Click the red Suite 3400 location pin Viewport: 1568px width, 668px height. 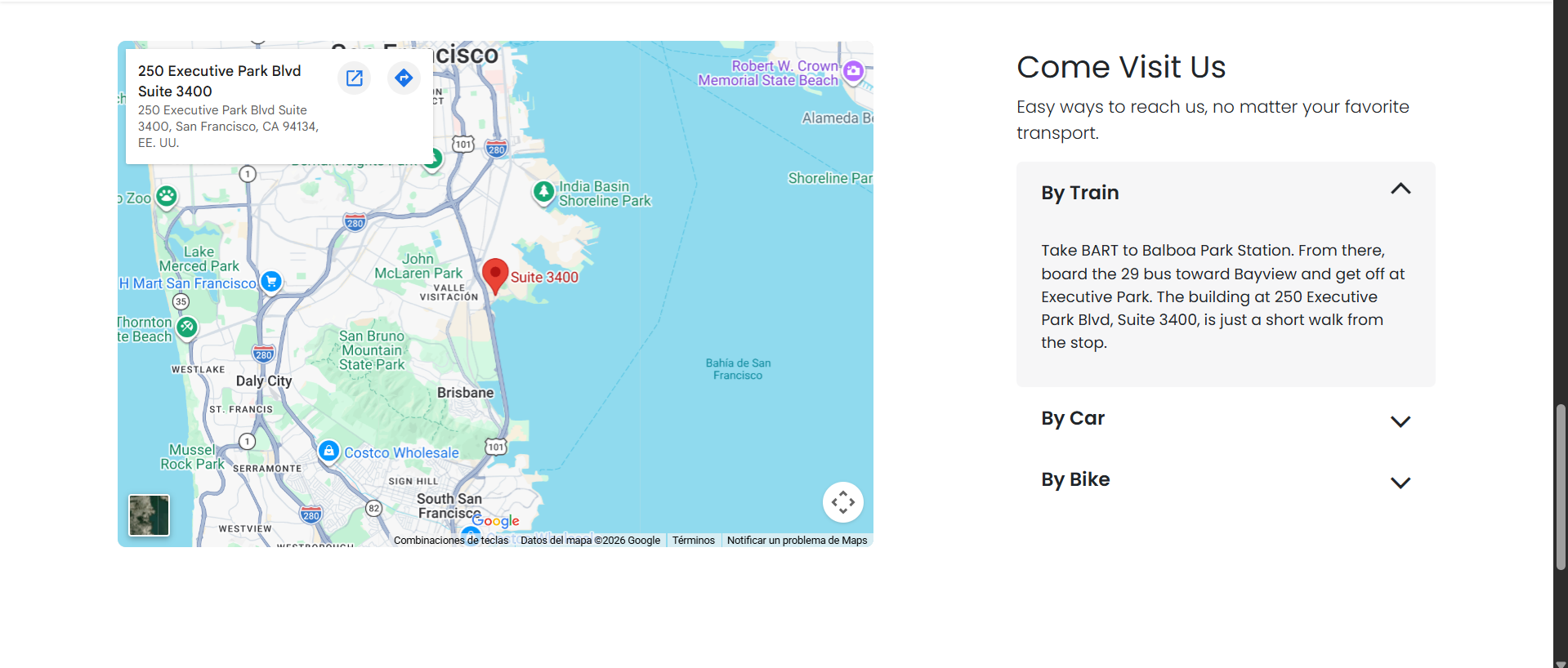pos(495,277)
